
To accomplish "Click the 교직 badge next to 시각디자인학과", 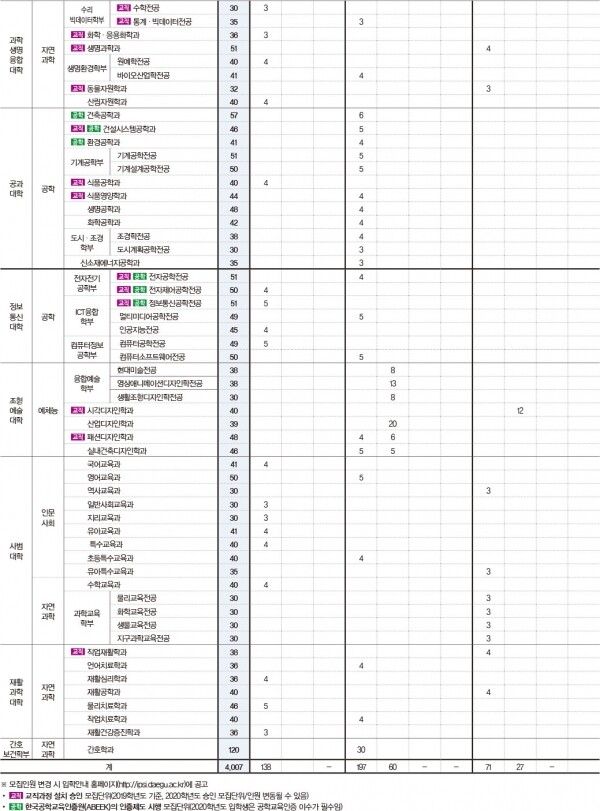I will point(78,411).
